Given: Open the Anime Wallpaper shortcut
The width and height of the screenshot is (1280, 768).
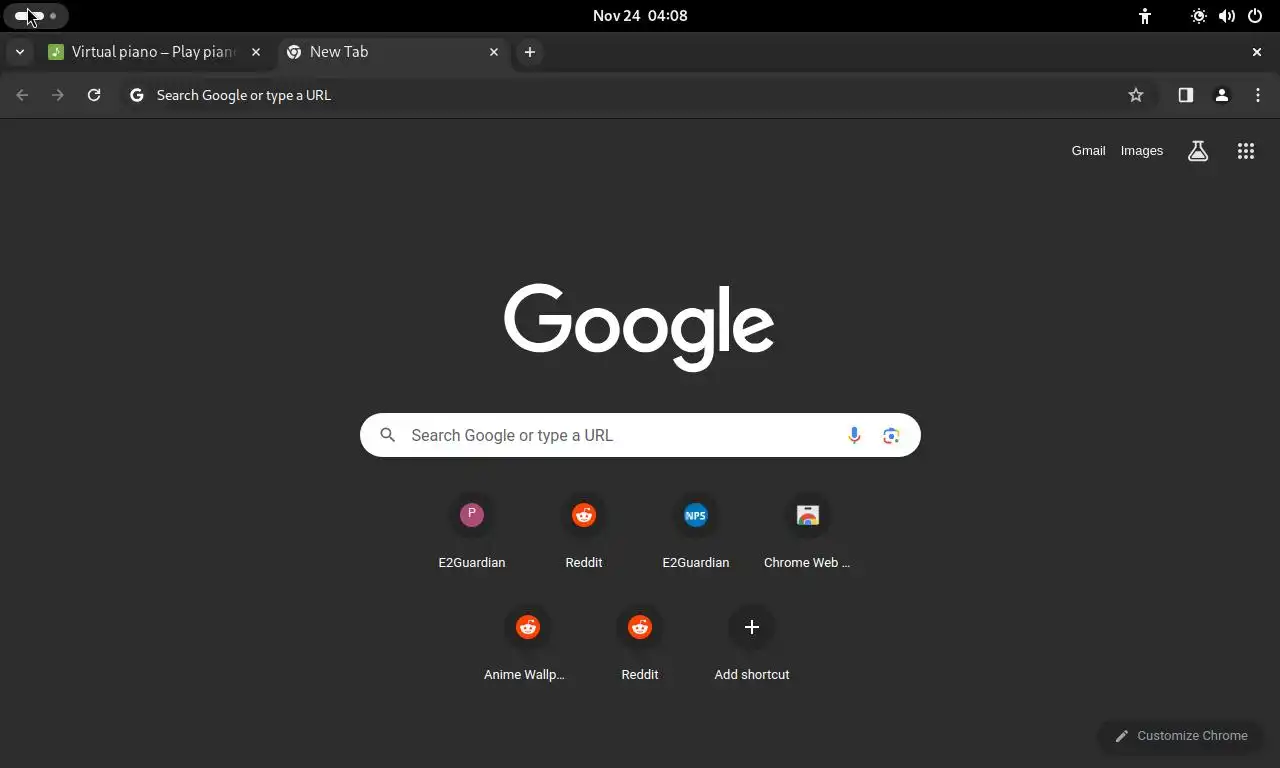Looking at the screenshot, I should (528, 645).
